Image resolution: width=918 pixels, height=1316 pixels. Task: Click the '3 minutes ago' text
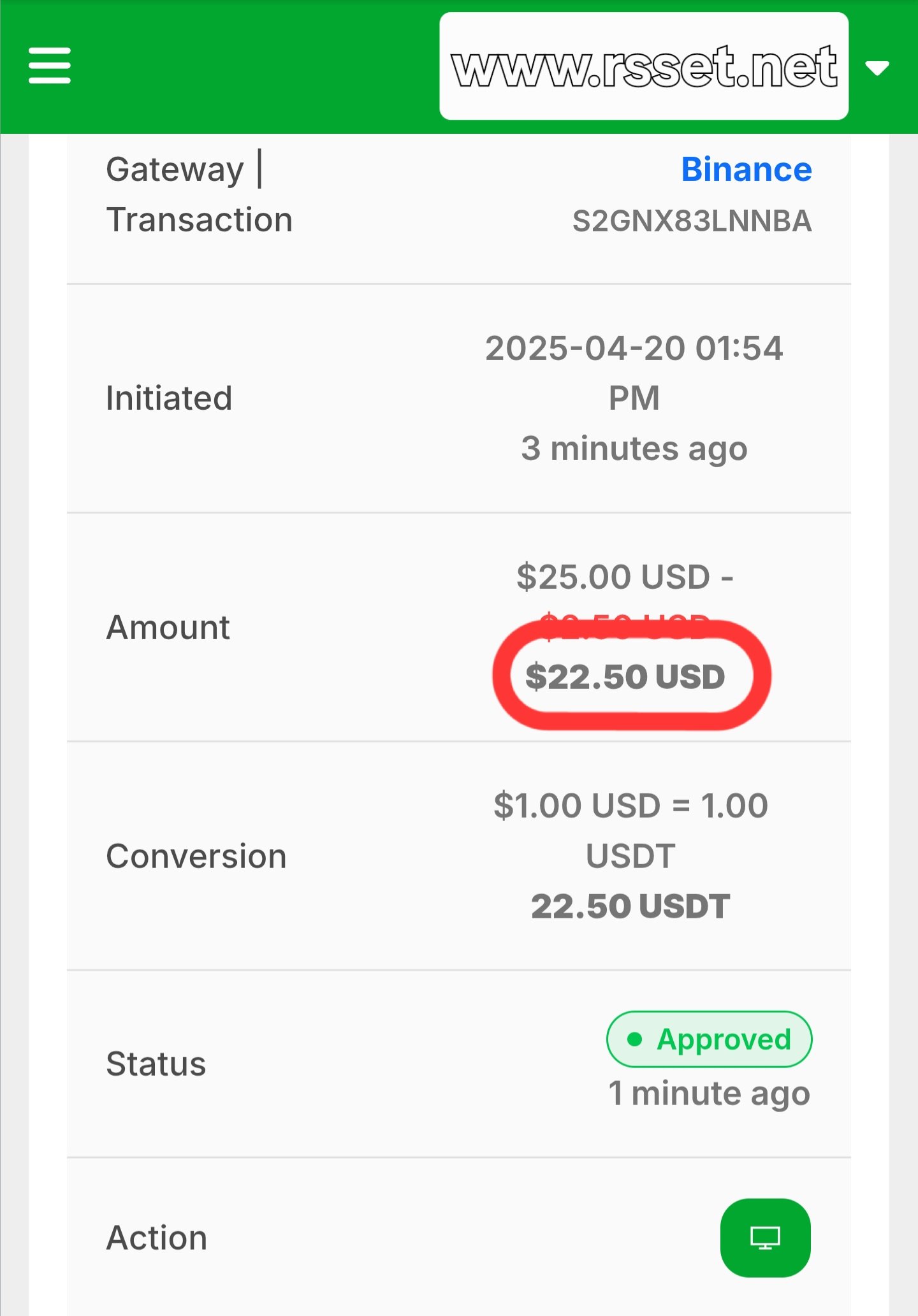click(634, 449)
